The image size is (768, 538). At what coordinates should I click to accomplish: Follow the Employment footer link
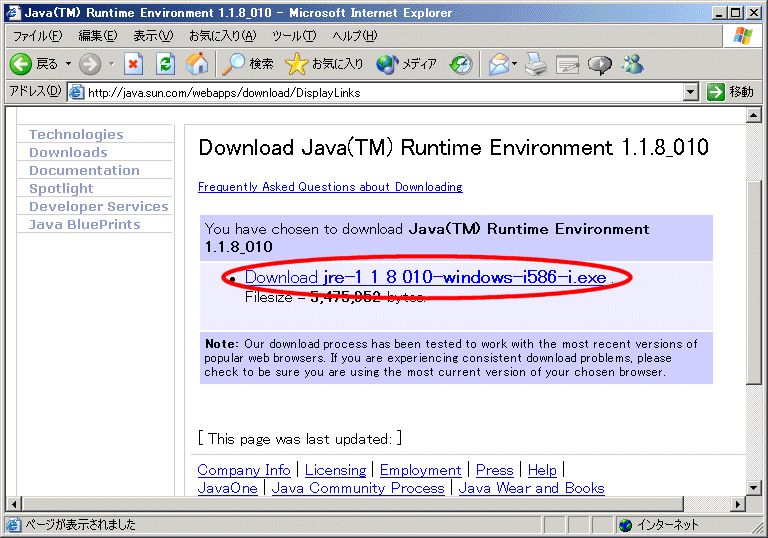[420, 470]
